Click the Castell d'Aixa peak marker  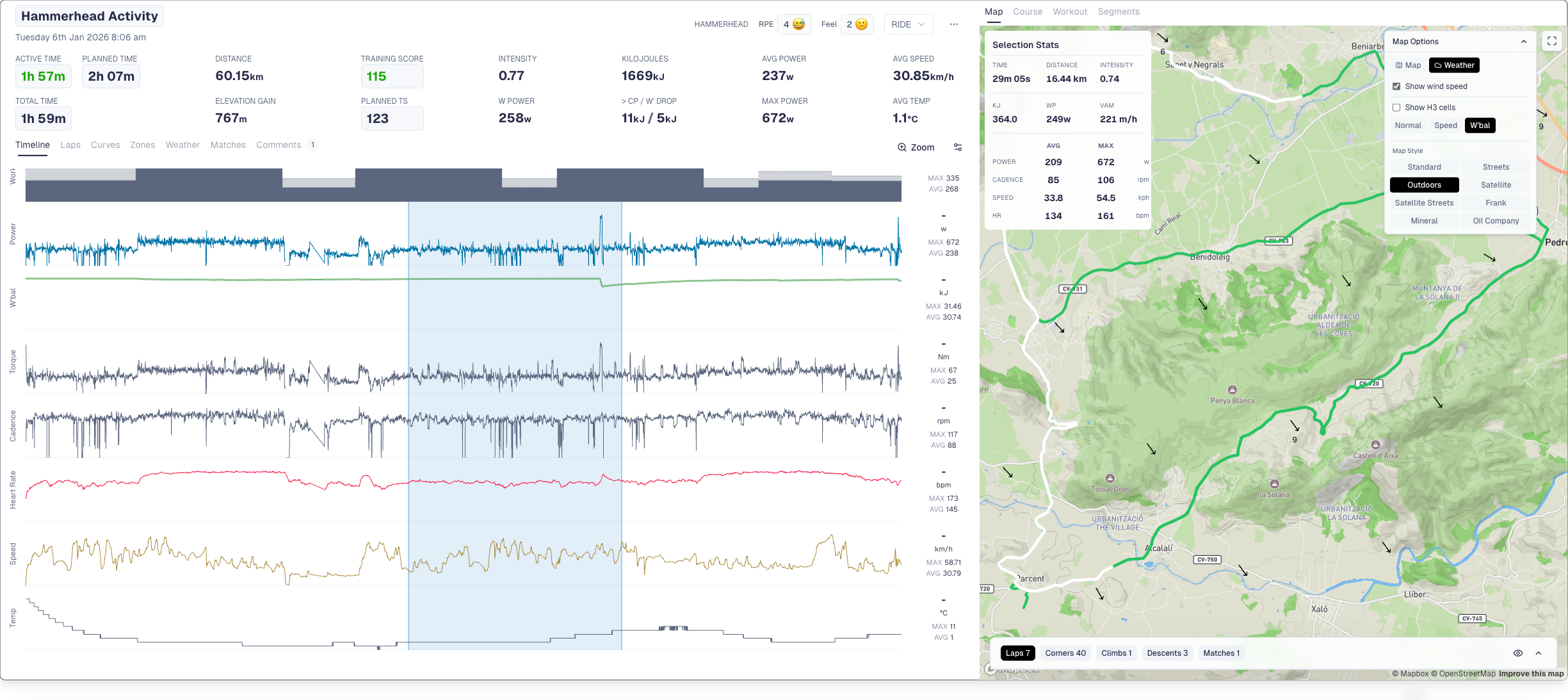[x=1375, y=445]
